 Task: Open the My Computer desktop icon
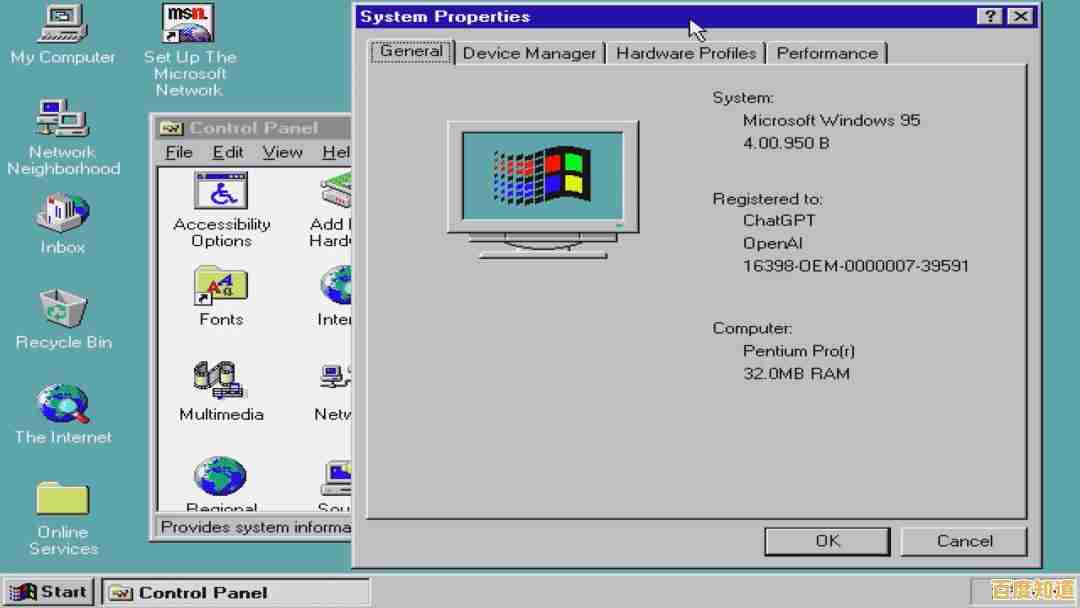tap(62, 25)
